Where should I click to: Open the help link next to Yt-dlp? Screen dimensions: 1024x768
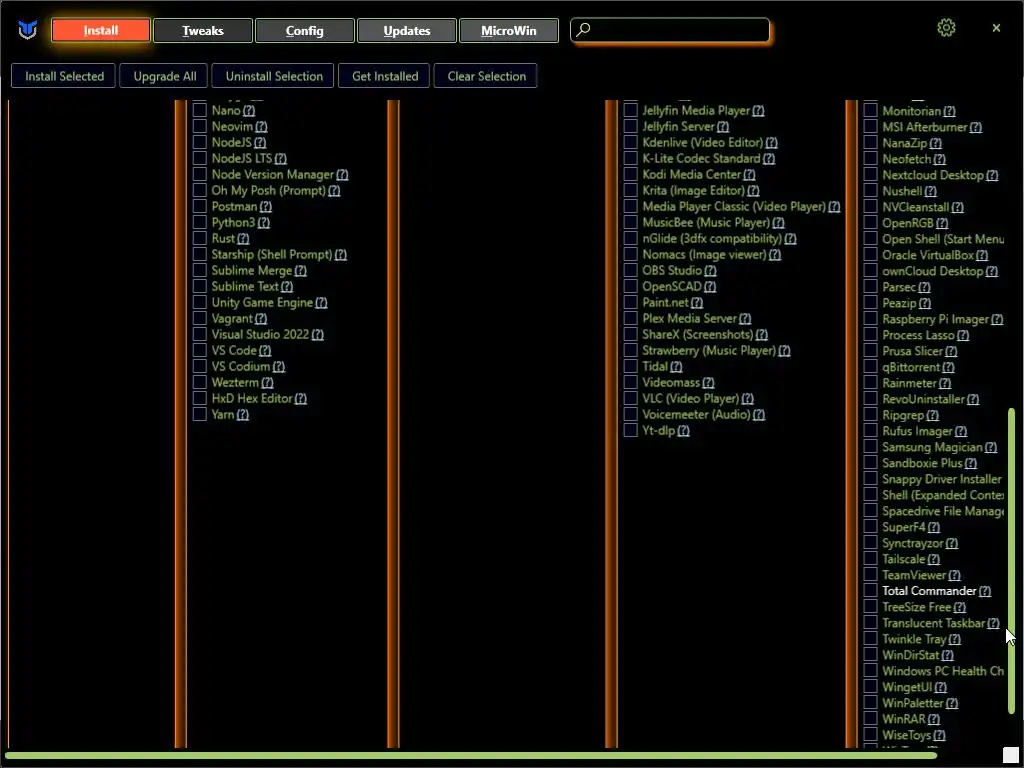point(683,431)
